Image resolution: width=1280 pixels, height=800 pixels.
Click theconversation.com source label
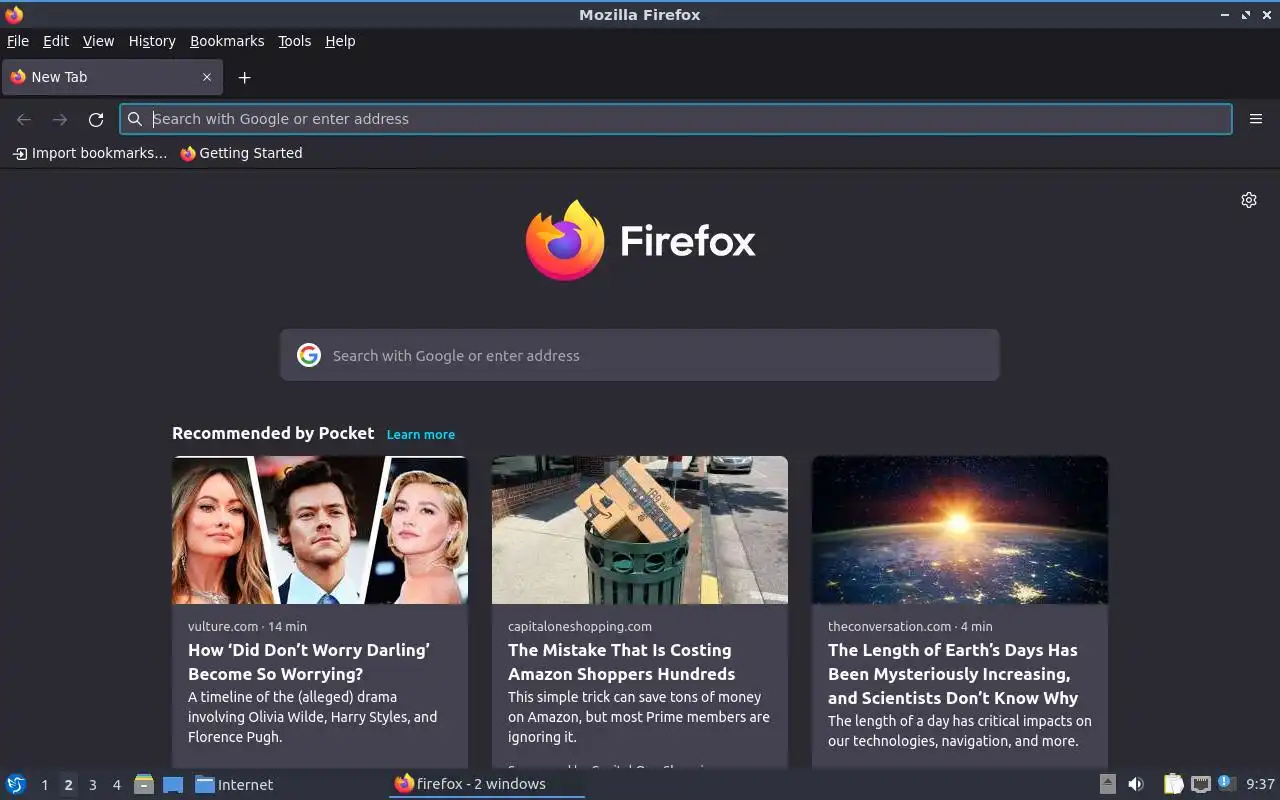tap(889, 626)
